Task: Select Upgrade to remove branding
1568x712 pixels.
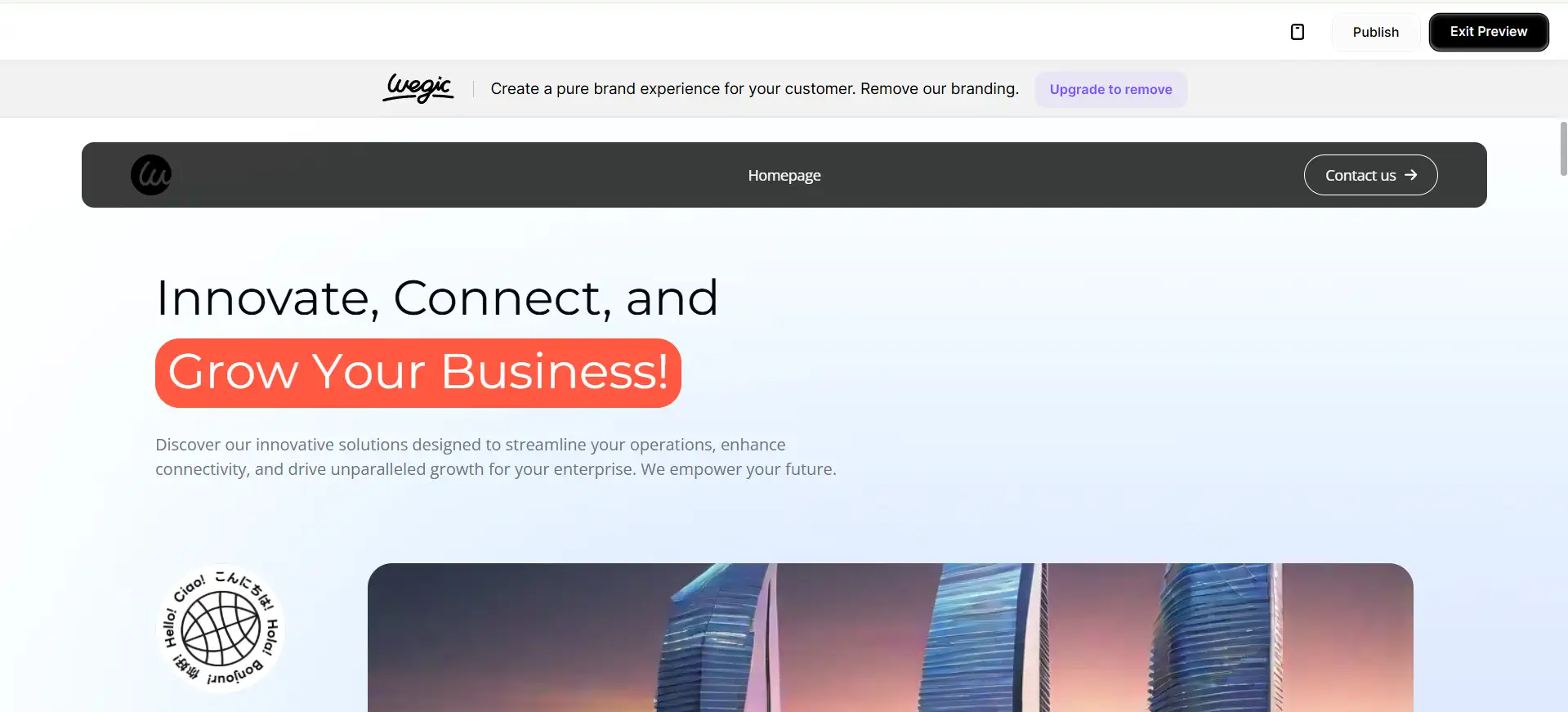Action: click(x=1110, y=89)
